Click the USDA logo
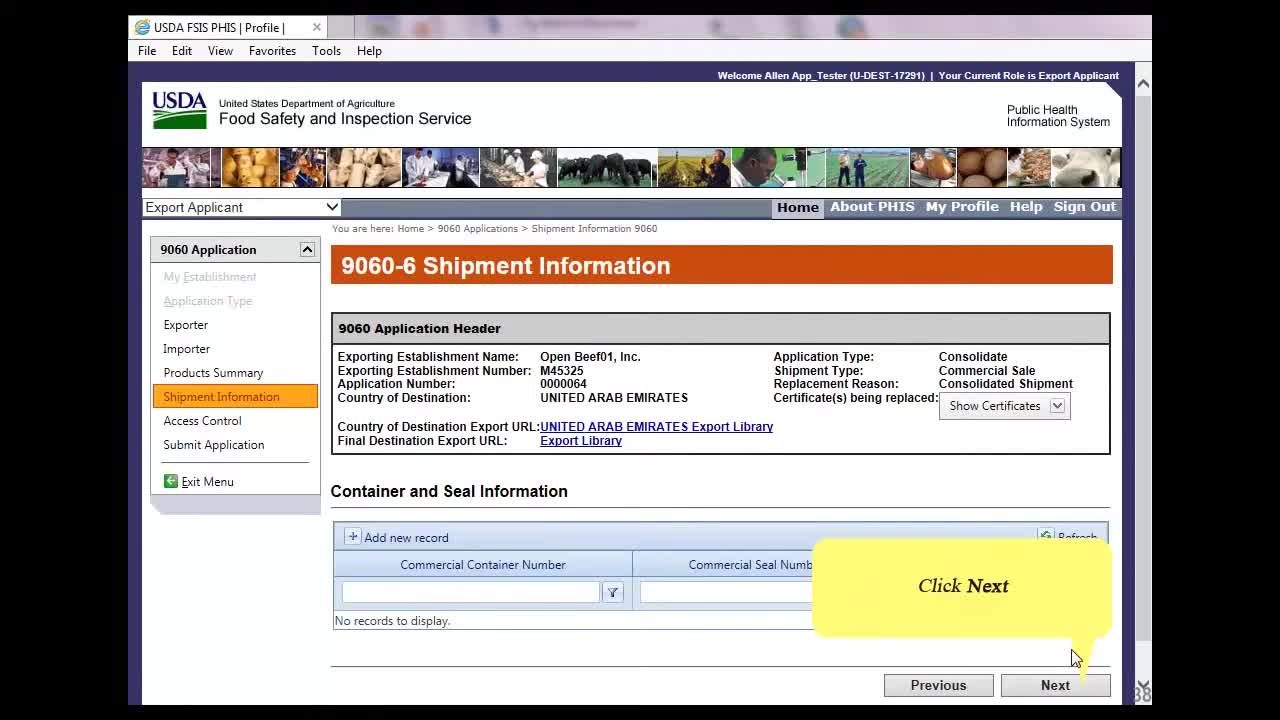1280x720 pixels. [180, 110]
